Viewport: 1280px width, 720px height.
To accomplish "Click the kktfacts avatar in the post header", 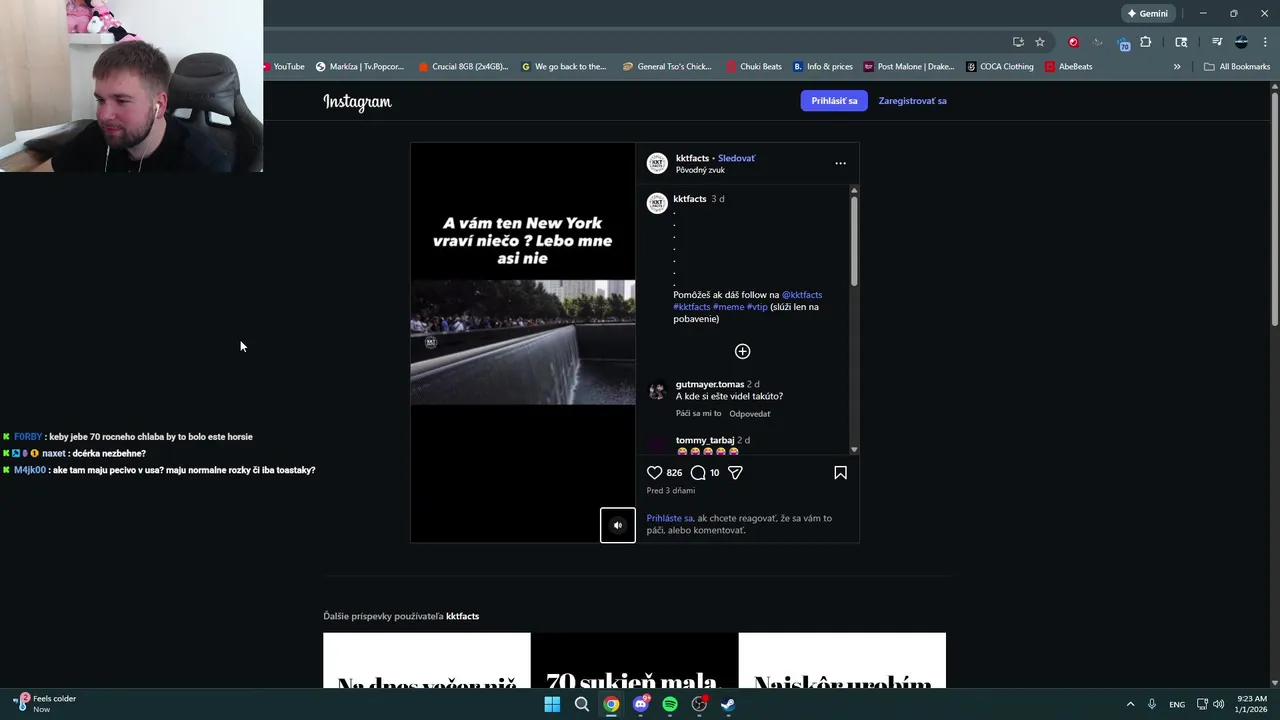I will 657,163.
